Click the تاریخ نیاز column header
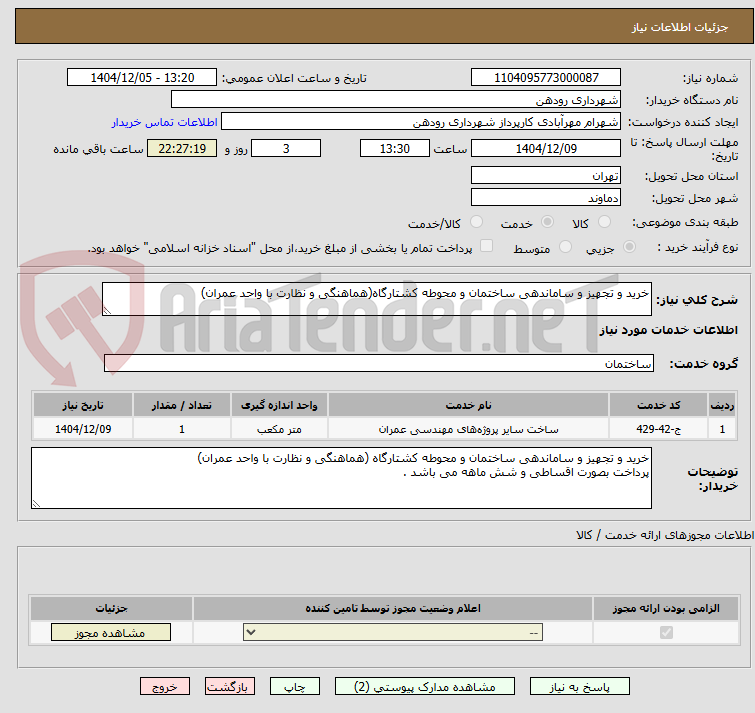755x713 pixels. (x=83, y=405)
